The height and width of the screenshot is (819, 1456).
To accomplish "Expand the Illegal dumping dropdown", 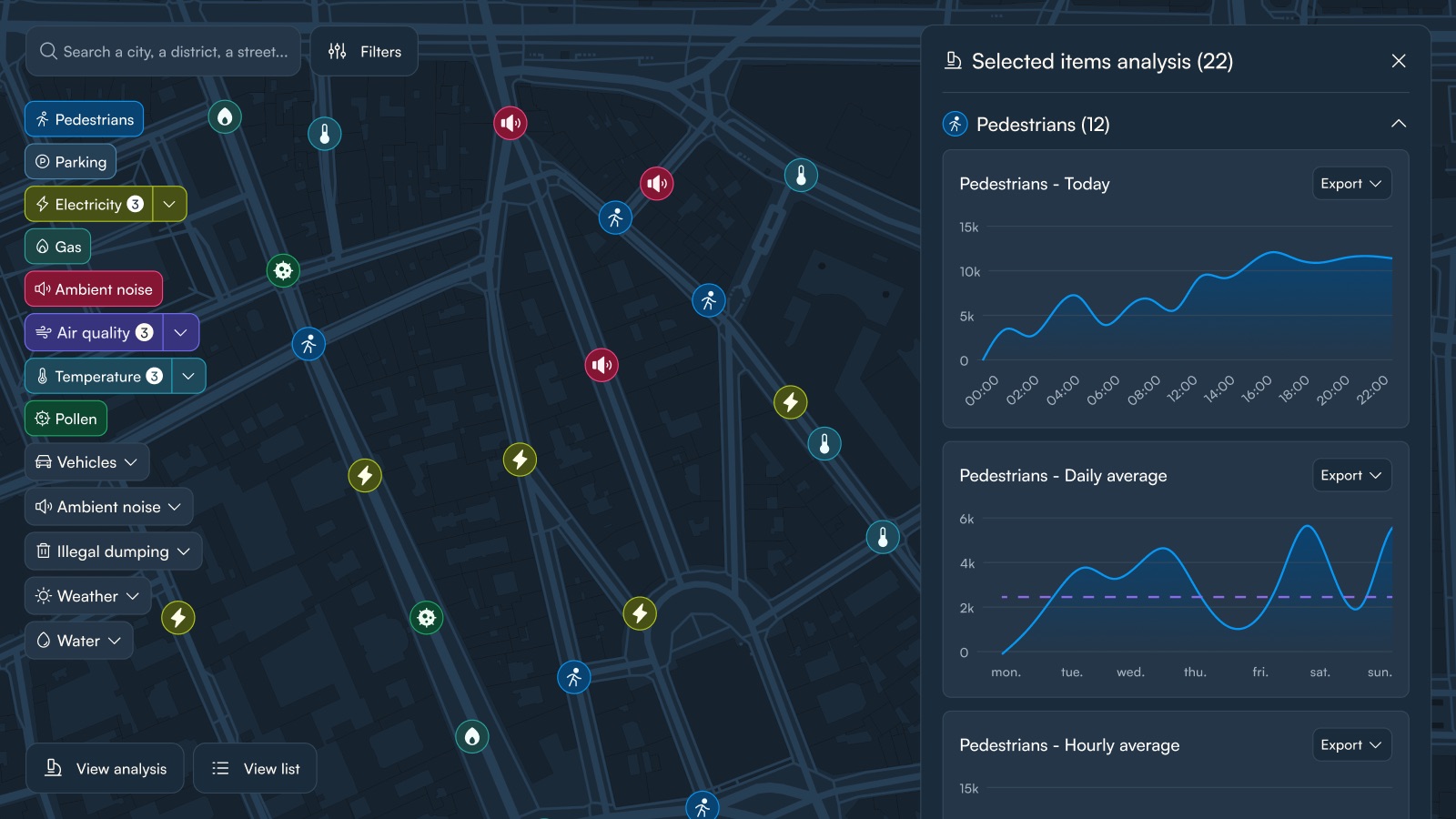I will (114, 551).
